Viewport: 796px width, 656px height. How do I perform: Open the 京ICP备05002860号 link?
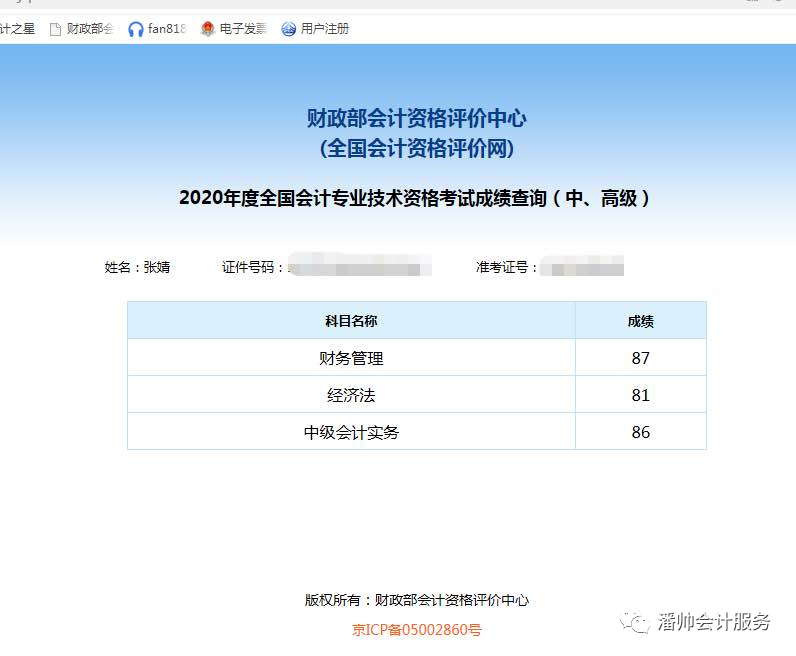tap(417, 630)
